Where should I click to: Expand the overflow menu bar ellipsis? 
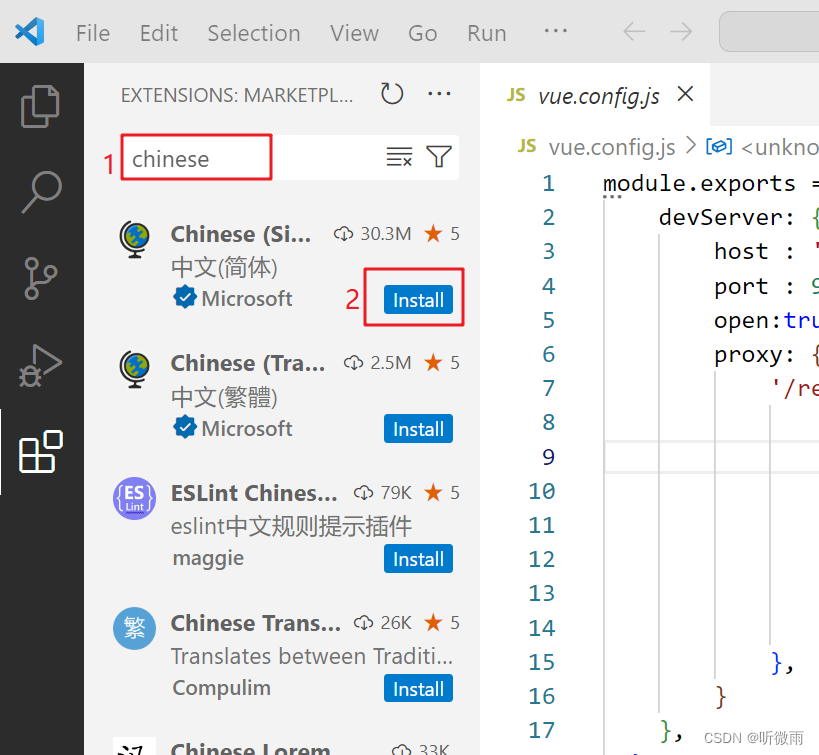555,31
